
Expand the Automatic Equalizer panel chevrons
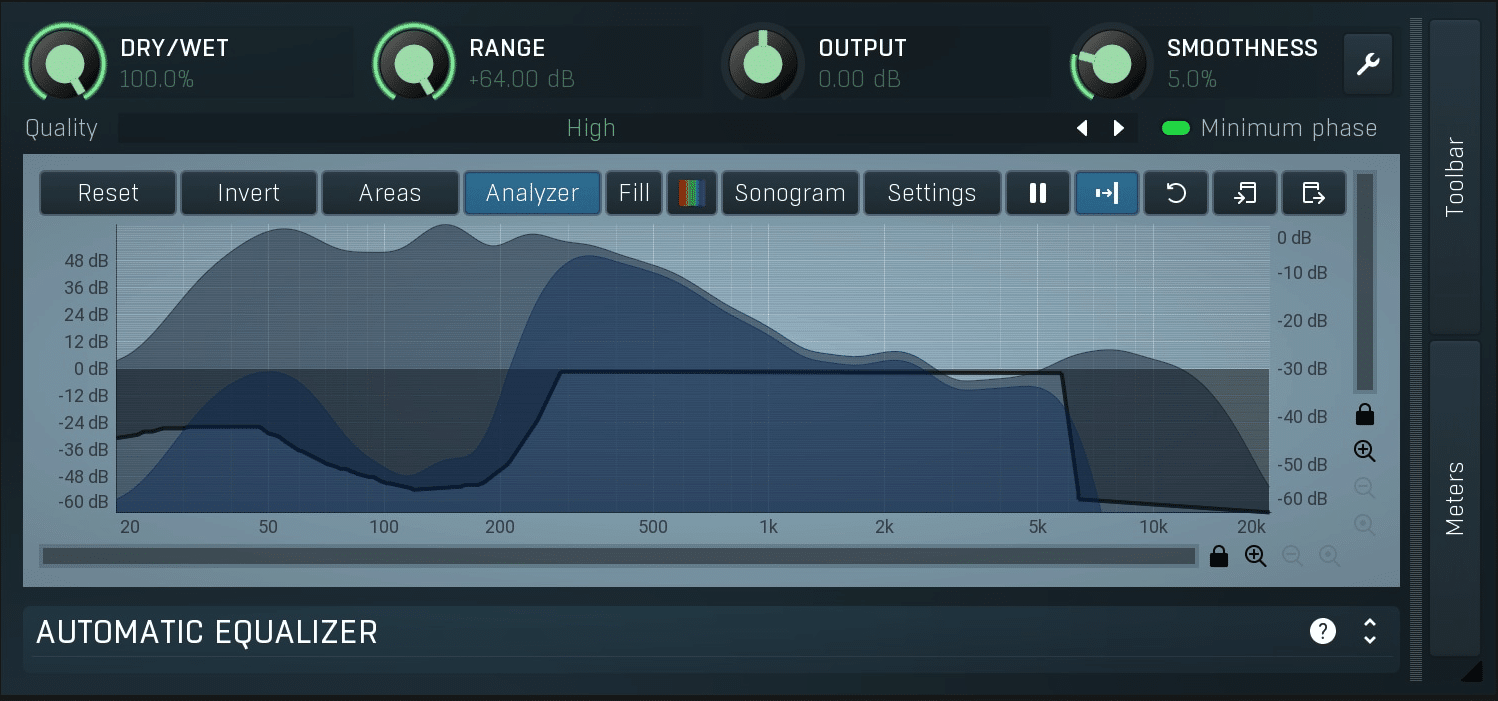[x=1369, y=632]
